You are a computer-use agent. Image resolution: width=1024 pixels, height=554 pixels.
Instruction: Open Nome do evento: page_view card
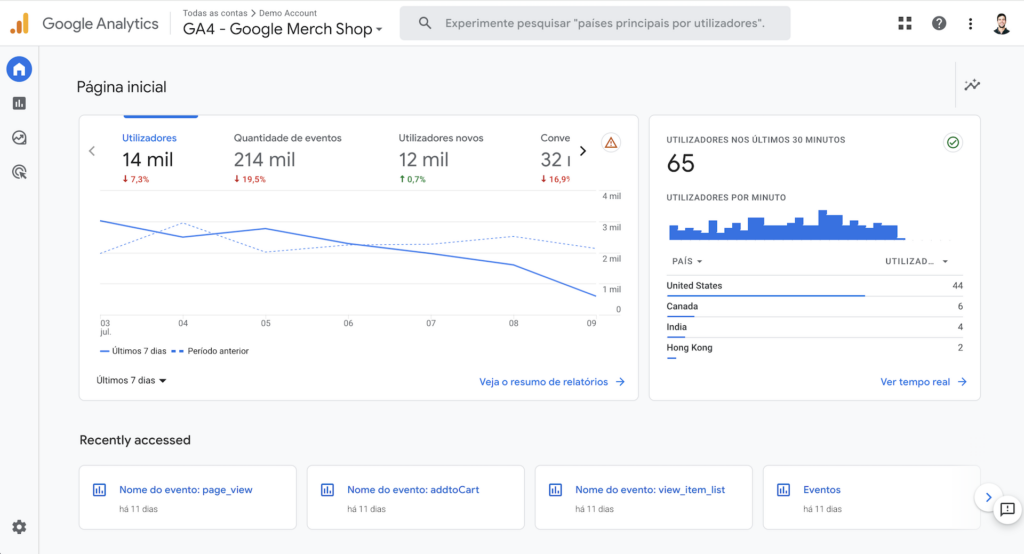click(187, 497)
